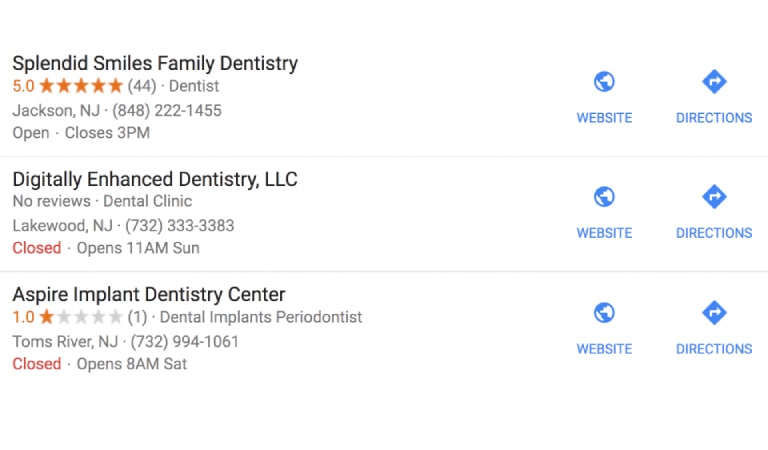Click the phone number (848) 222-1455
Screen dimensions: 768x450
(167, 111)
